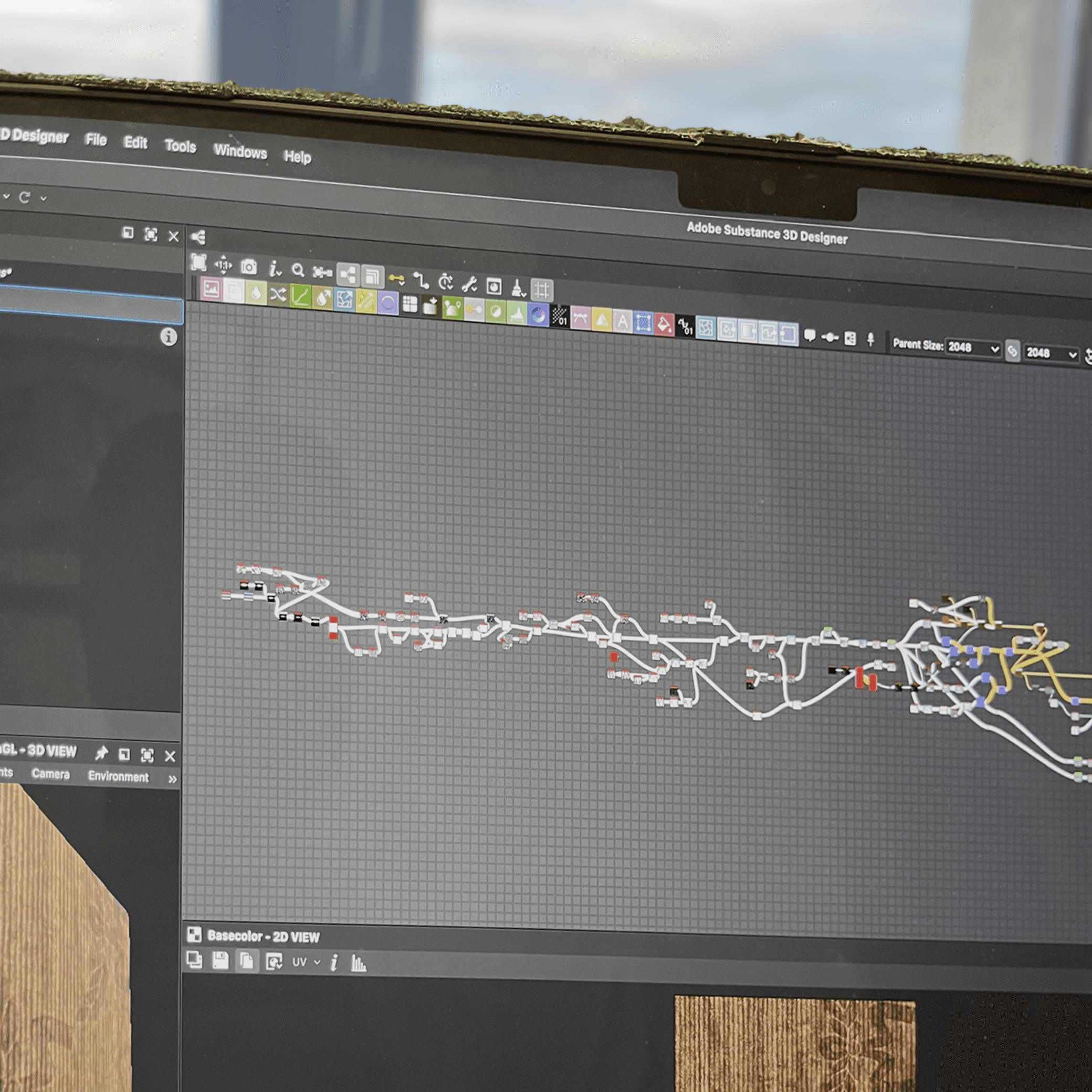Toggle the pin on the 3D VIEW panel

101,753
